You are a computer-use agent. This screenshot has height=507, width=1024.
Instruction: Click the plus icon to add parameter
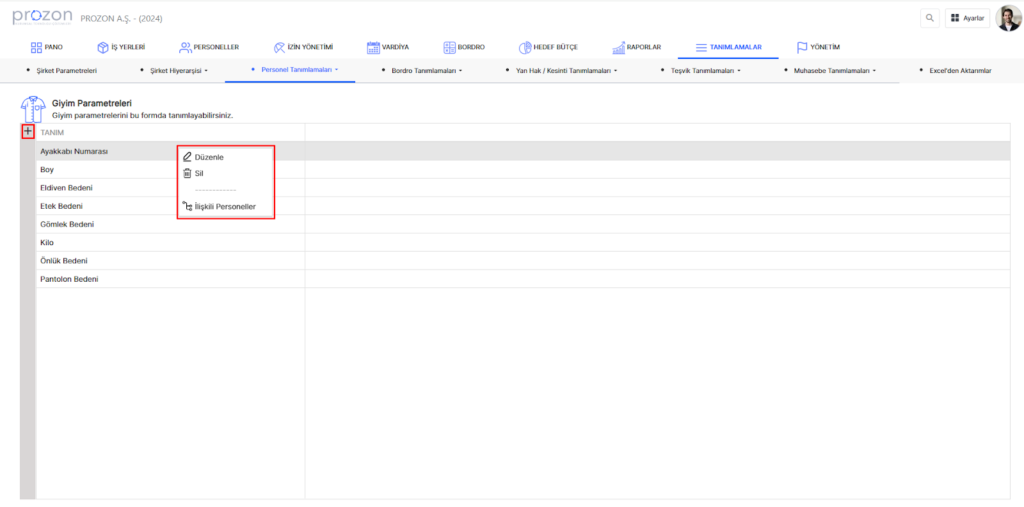pos(28,131)
